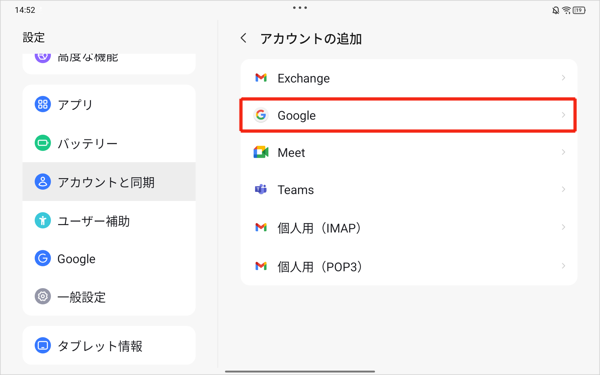Image resolution: width=600 pixels, height=375 pixels.
Task: Tap the green バッテリー icon
Action: 42,143
